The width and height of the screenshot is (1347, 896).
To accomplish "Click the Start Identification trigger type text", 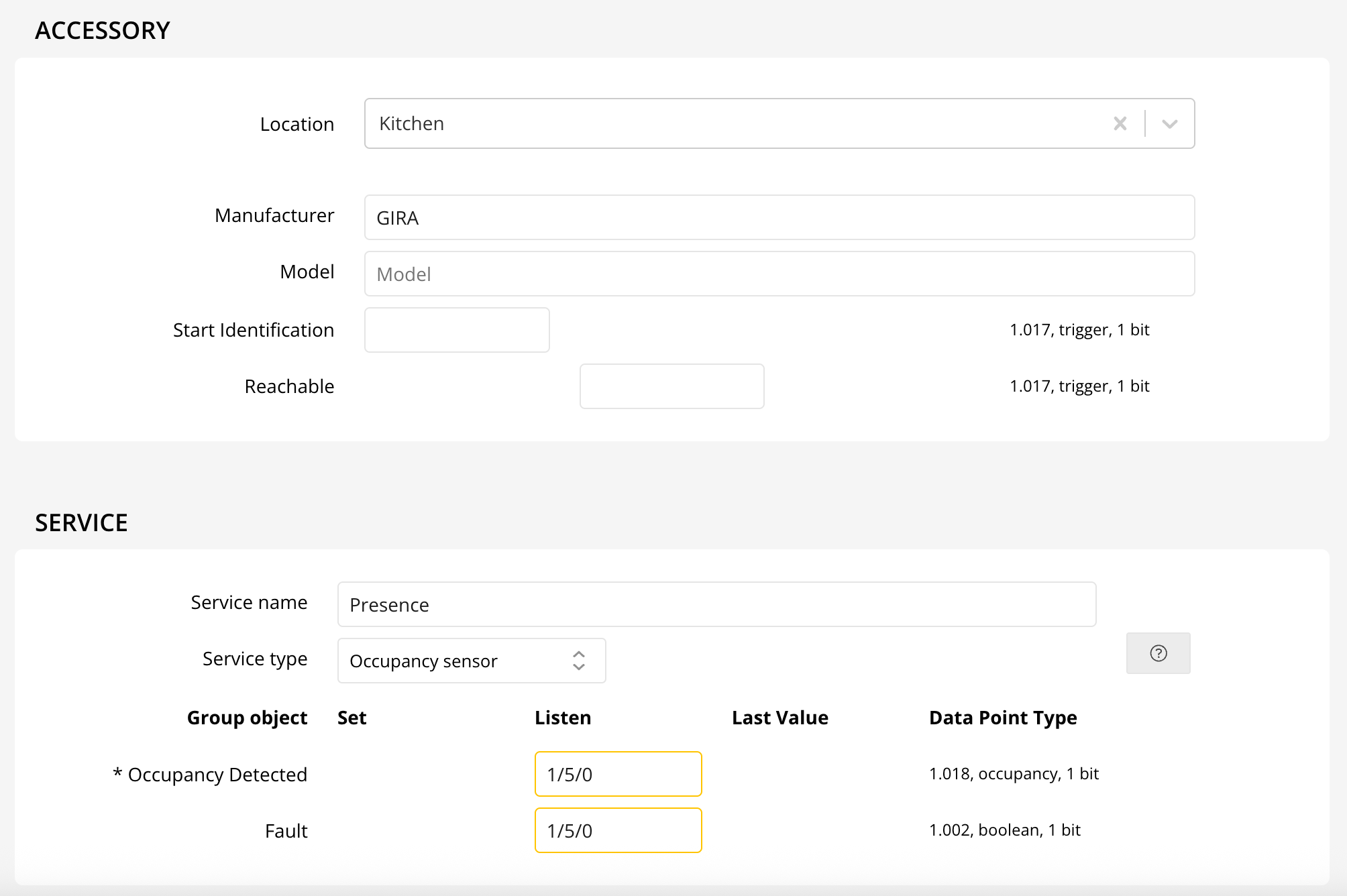I will pyautogui.click(x=1079, y=330).
